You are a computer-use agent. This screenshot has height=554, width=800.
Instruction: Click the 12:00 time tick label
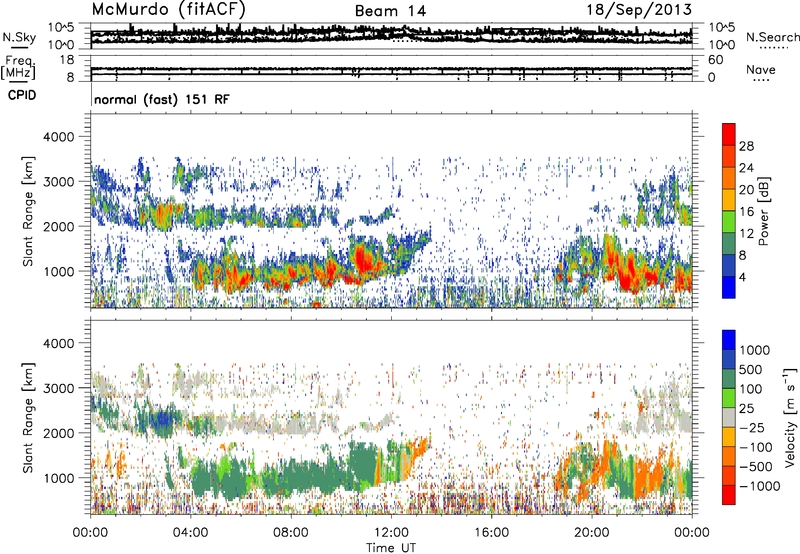point(391,533)
